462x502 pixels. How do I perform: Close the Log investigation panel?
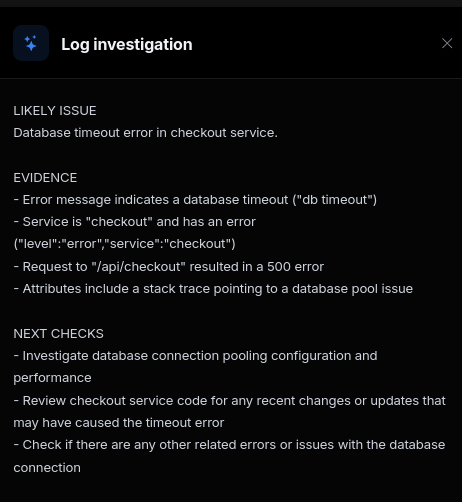click(447, 43)
